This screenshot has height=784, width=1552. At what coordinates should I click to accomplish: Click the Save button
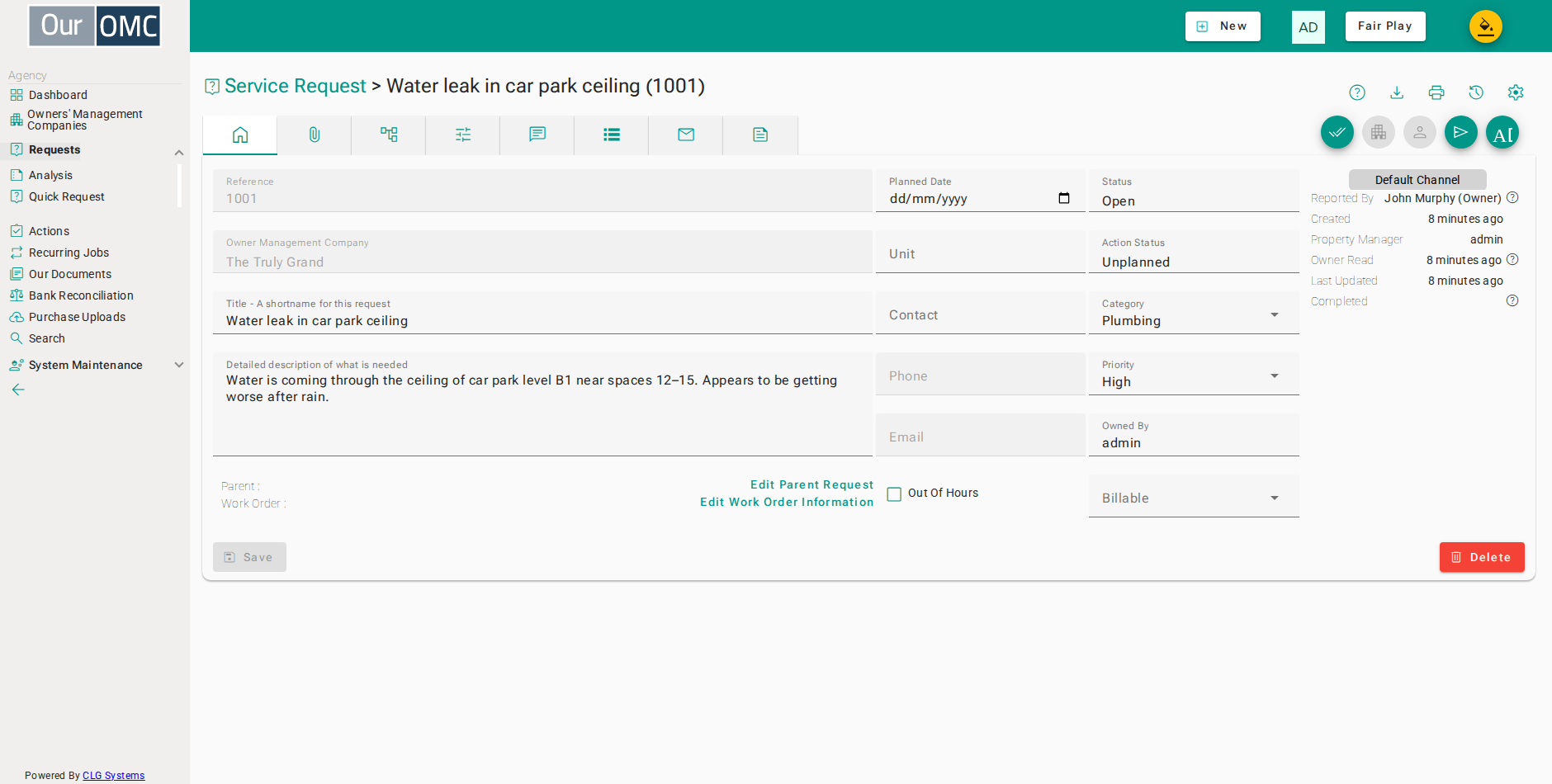(249, 557)
